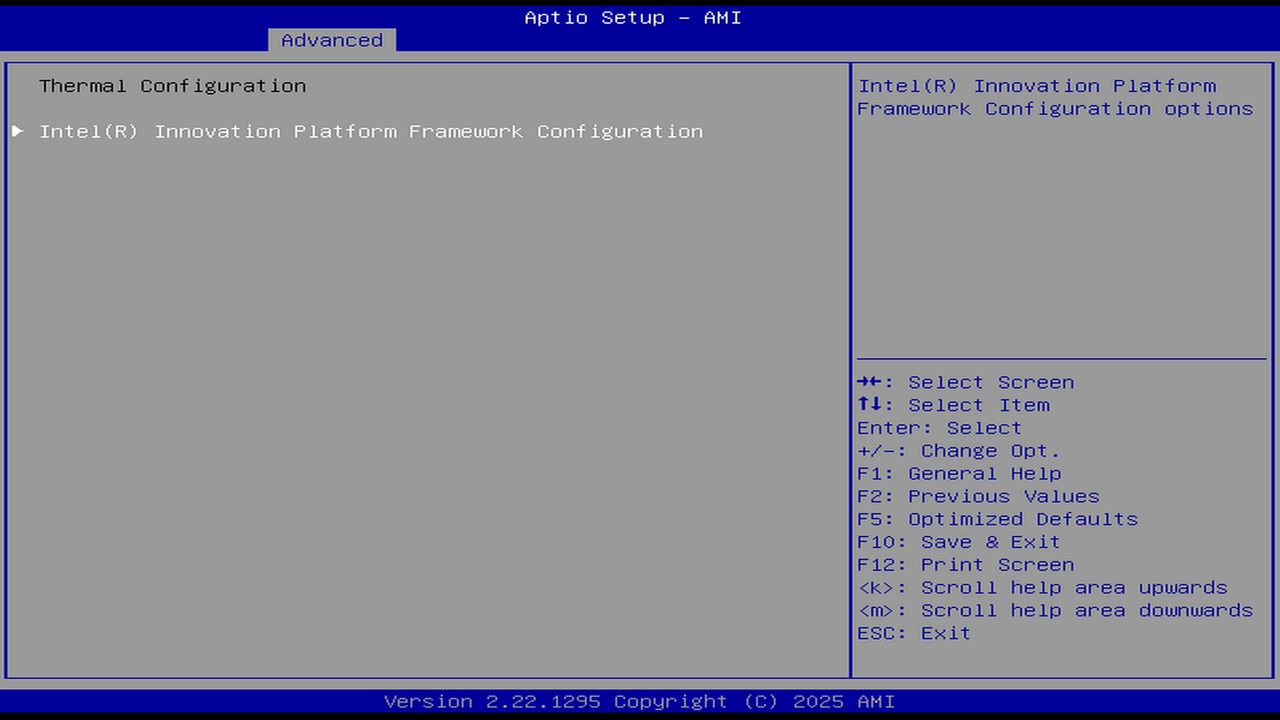Click the 'ESC: Exit' hint

click(x=914, y=633)
